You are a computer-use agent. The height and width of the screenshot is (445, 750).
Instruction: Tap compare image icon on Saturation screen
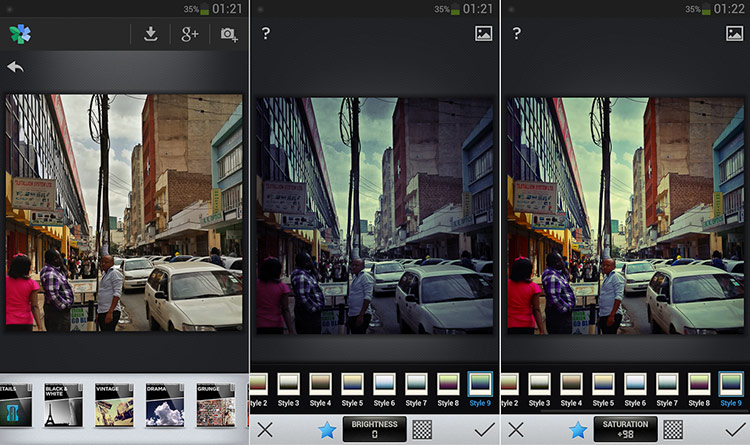click(734, 33)
